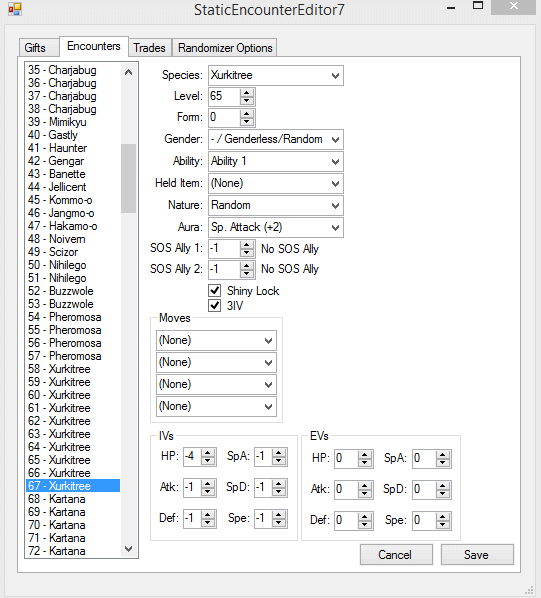Select encounter 66 - Xurkitree
This screenshot has height=598, width=541.
(x=73, y=473)
